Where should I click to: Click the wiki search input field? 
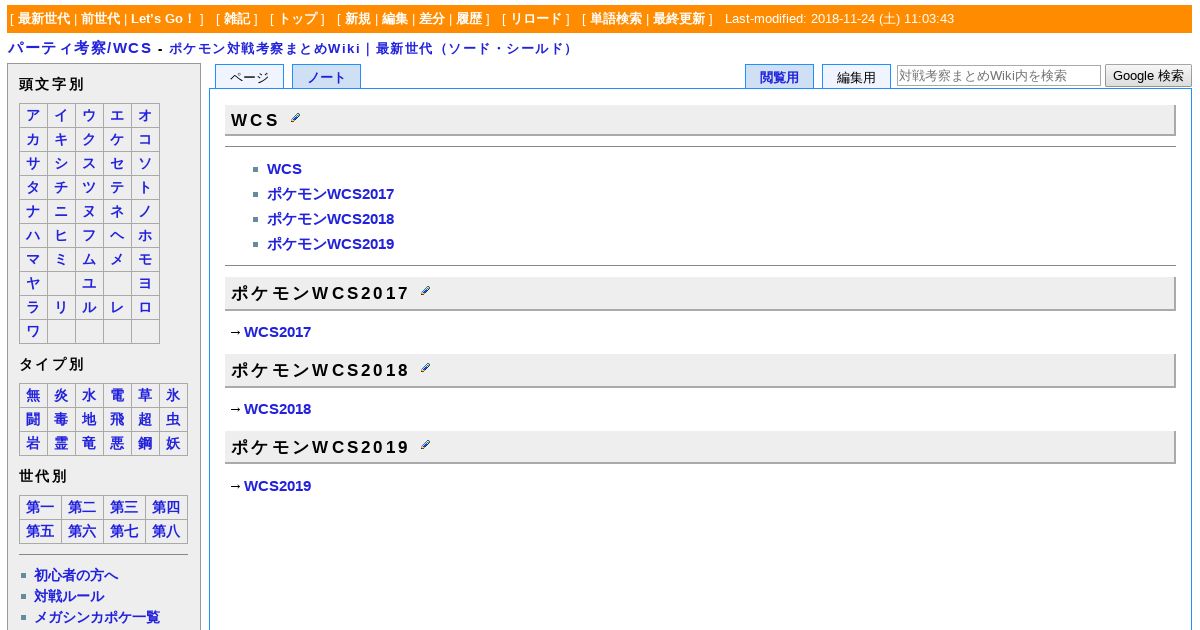point(999,75)
